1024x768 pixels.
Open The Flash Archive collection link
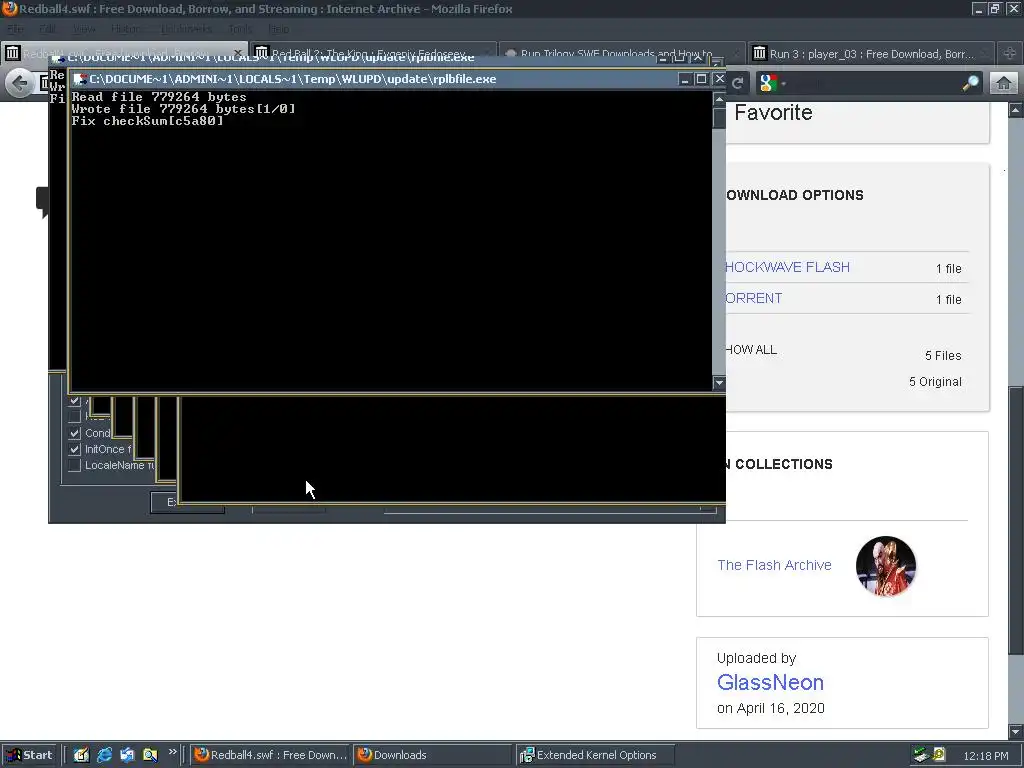tap(775, 565)
